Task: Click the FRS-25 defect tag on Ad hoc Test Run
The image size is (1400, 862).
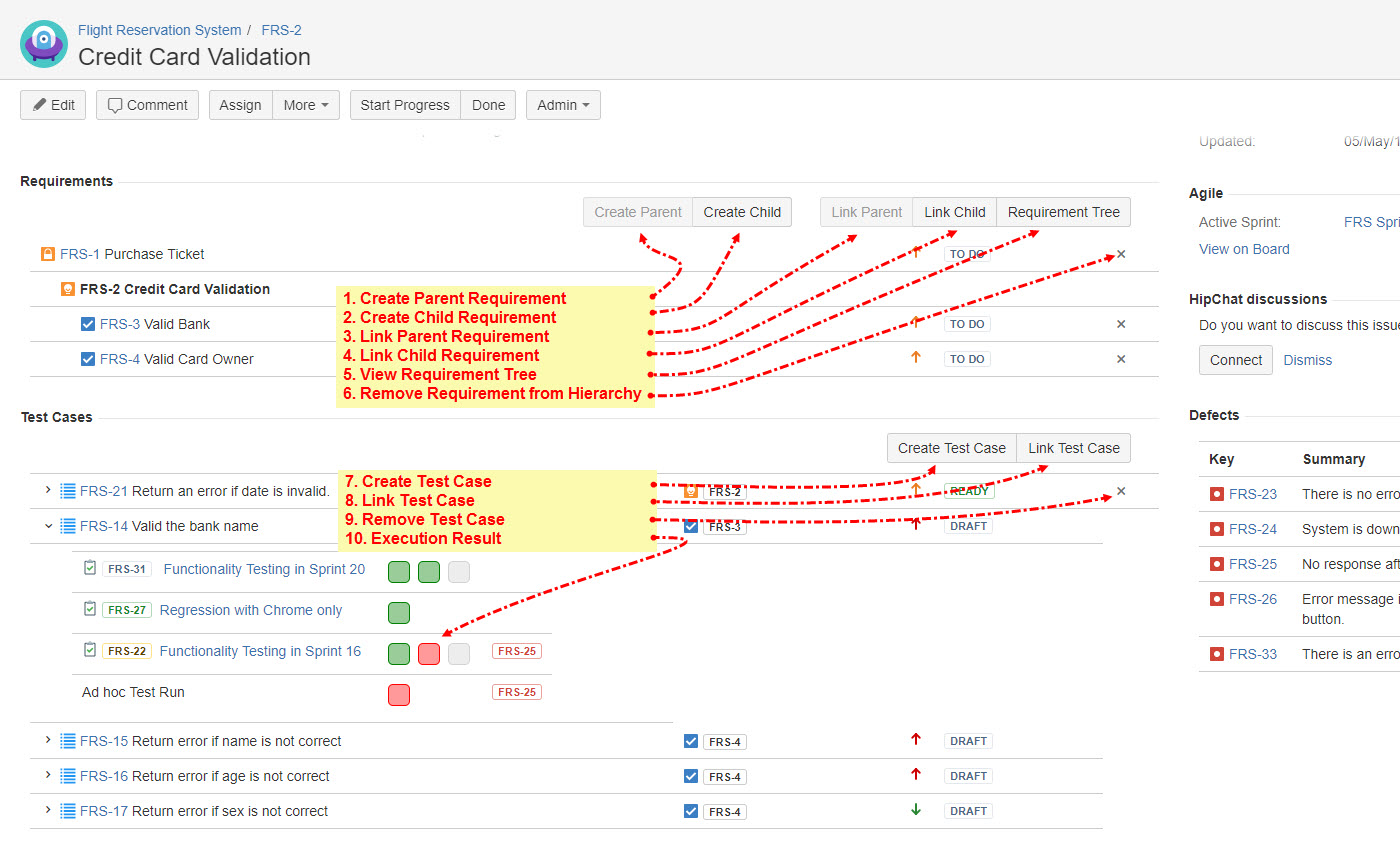Action: (516, 692)
